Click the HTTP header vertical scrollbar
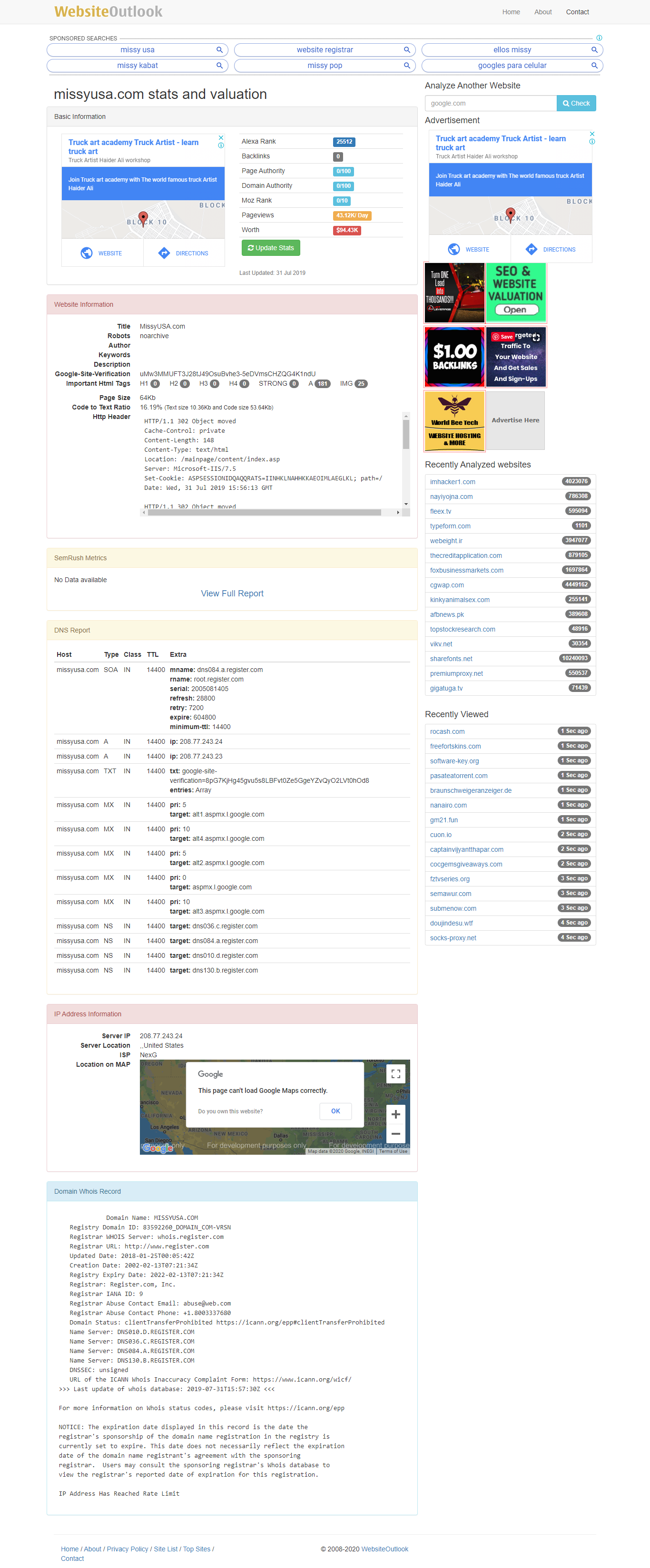650x1568 pixels. click(406, 435)
